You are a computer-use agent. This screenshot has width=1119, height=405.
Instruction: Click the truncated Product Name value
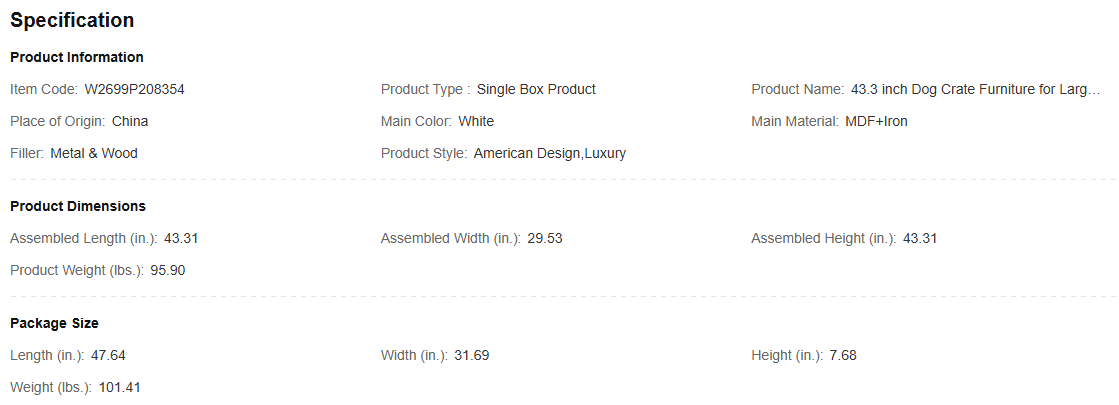[976, 89]
